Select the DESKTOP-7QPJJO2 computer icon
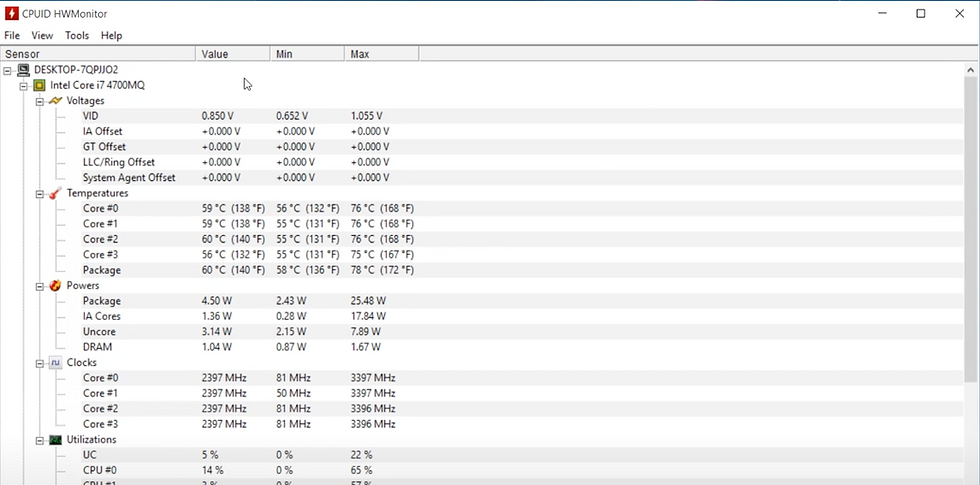Viewport: 980px width, 485px height. tap(24, 70)
